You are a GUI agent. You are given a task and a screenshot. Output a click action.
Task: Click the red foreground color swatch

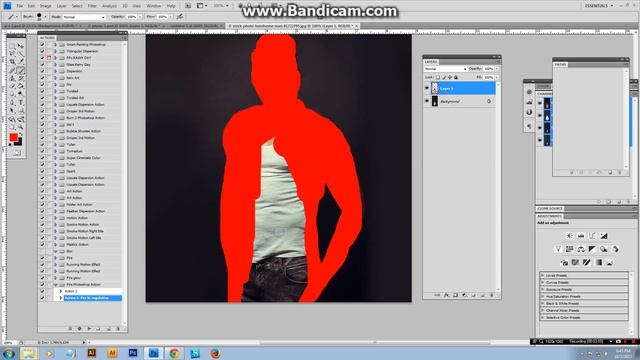(x=13, y=138)
